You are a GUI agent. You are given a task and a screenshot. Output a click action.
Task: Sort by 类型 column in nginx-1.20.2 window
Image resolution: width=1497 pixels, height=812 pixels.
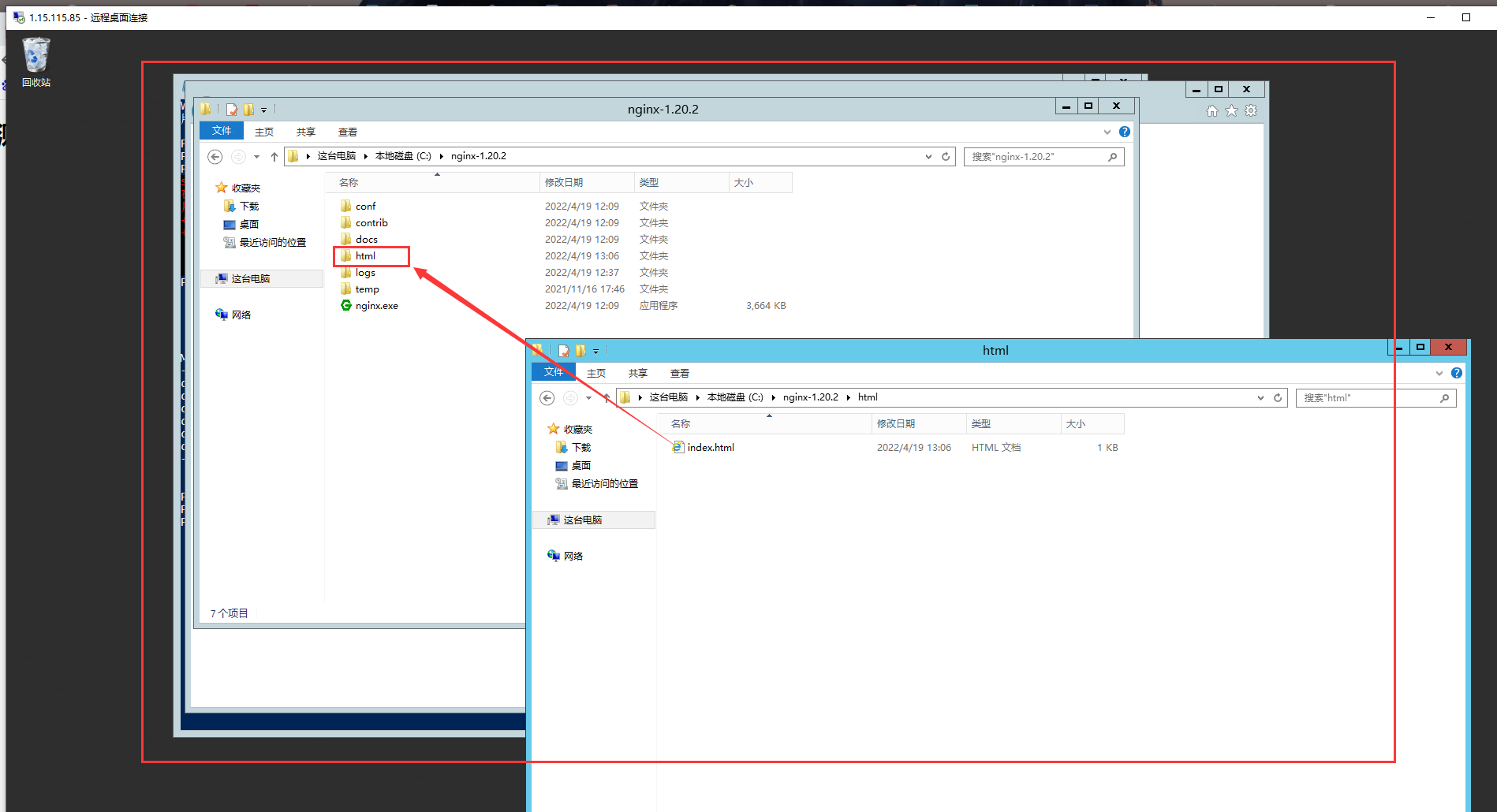tap(681, 182)
